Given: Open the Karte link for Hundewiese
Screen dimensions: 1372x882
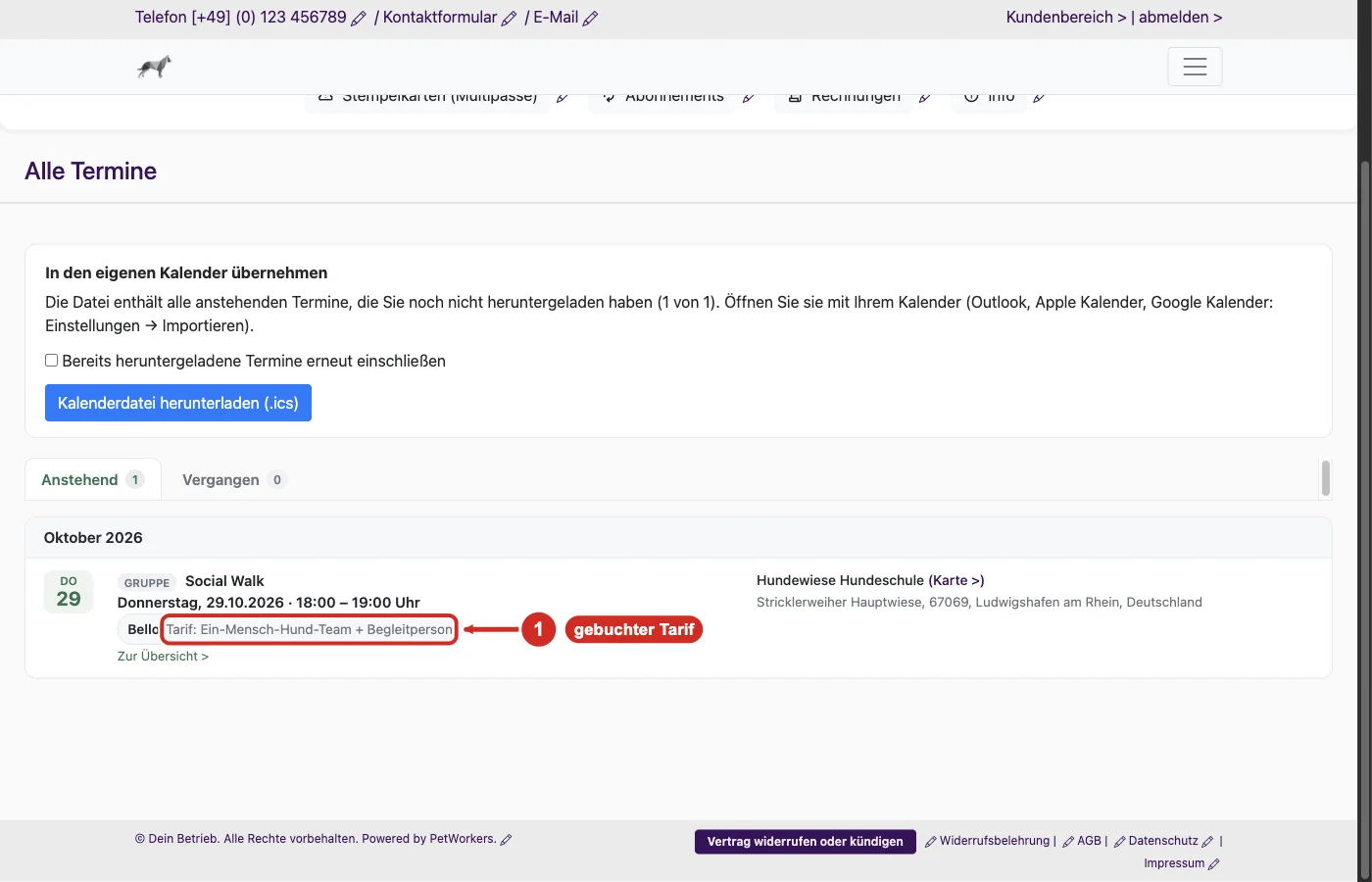Looking at the screenshot, I should pyautogui.click(x=956, y=580).
